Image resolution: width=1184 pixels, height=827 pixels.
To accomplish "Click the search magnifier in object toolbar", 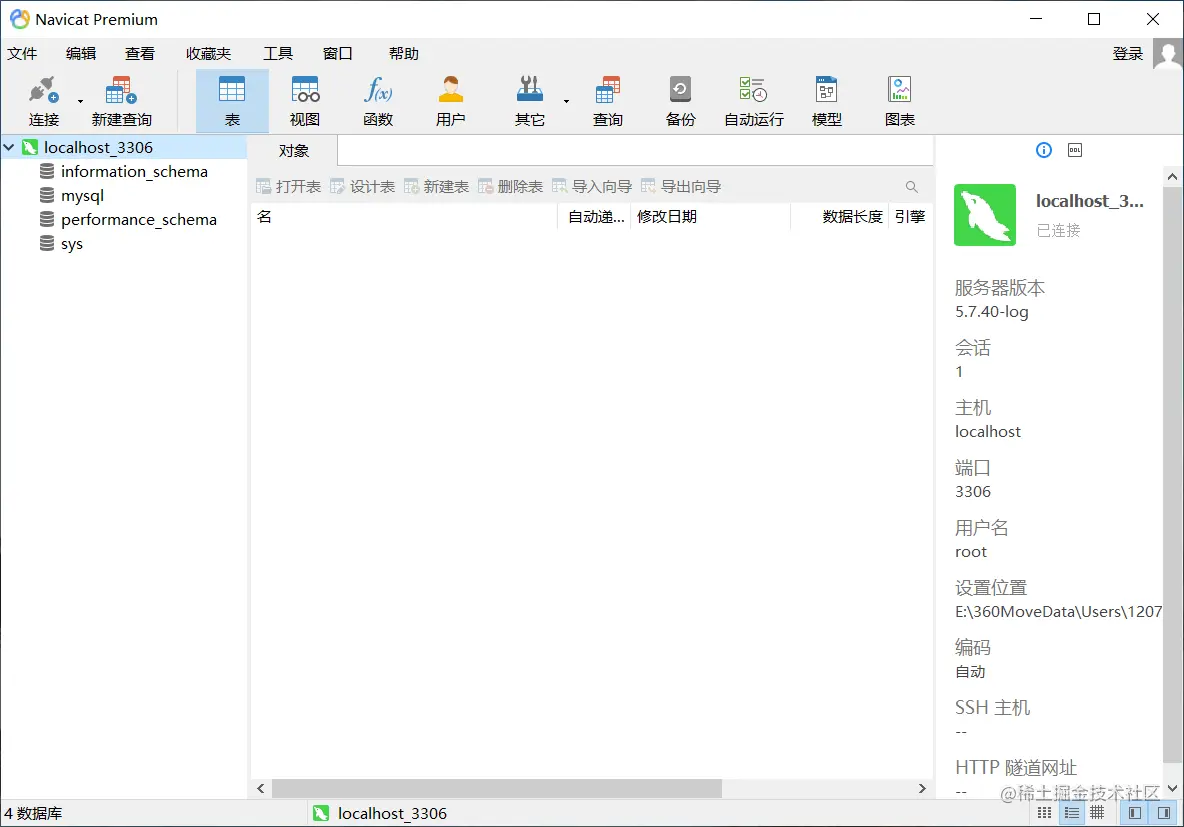I will (911, 187).
